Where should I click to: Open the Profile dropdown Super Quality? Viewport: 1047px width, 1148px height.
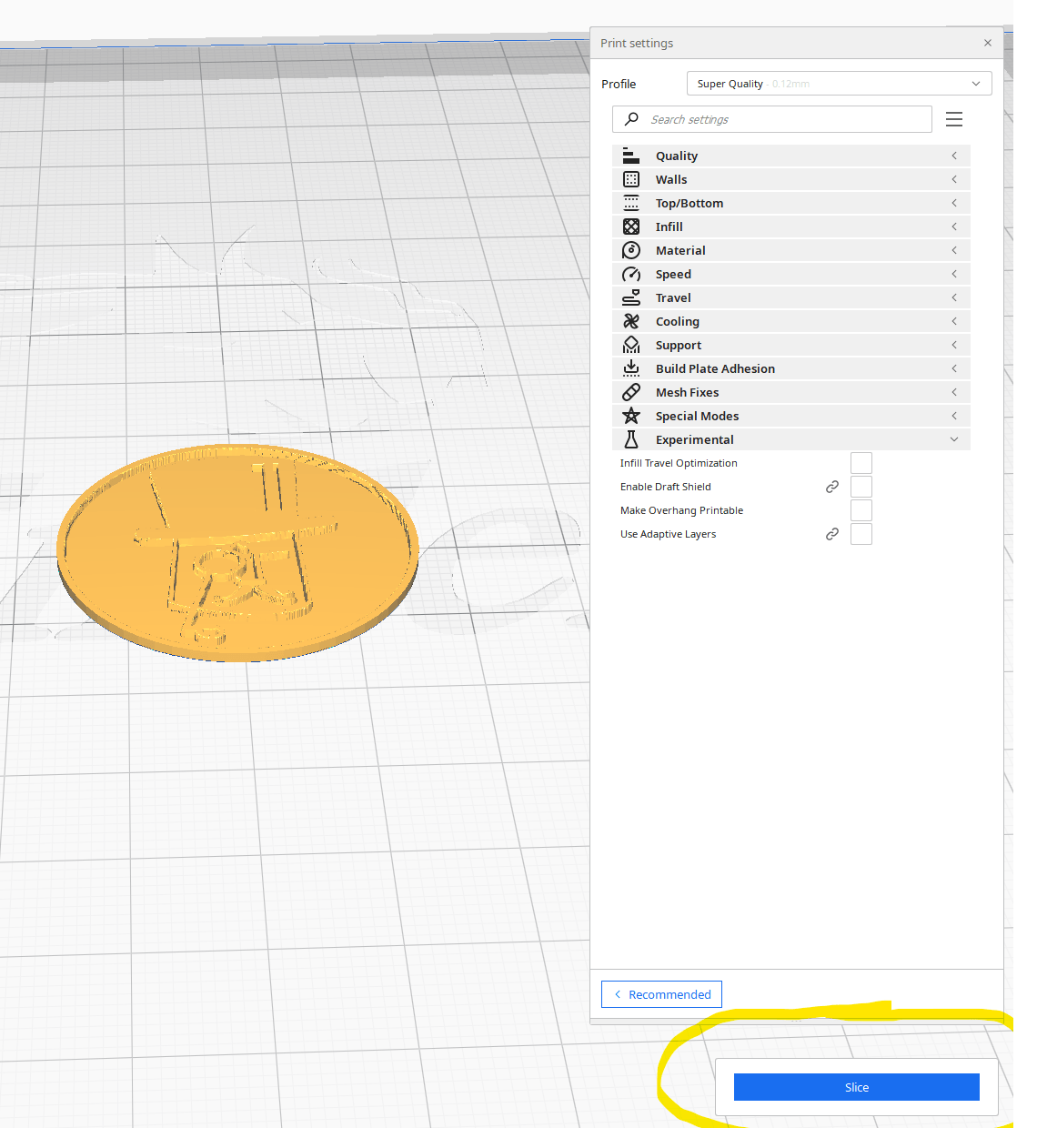[838, 84]
